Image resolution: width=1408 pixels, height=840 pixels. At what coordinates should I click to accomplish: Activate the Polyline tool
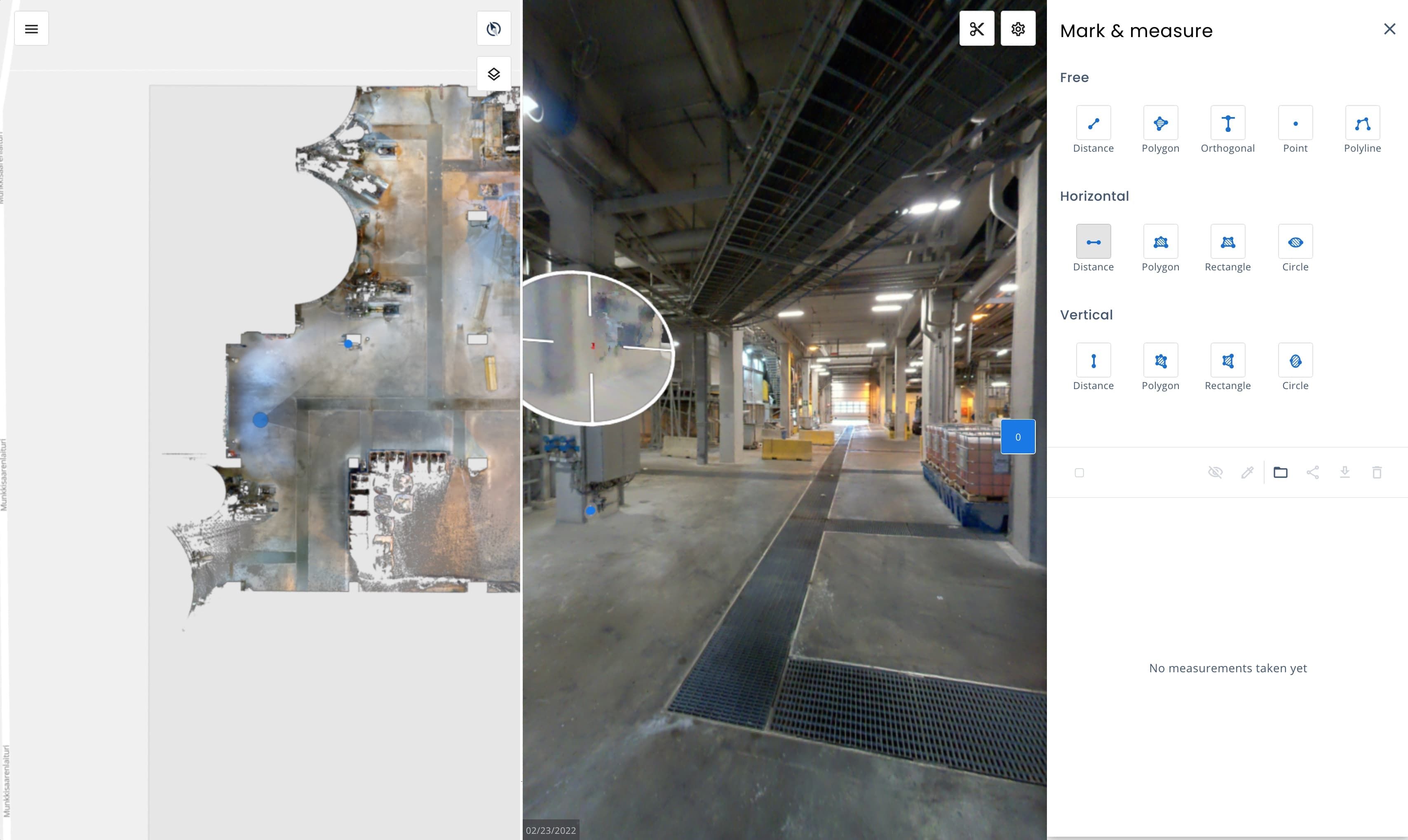pyautogui.click(x=1362, y=123)
